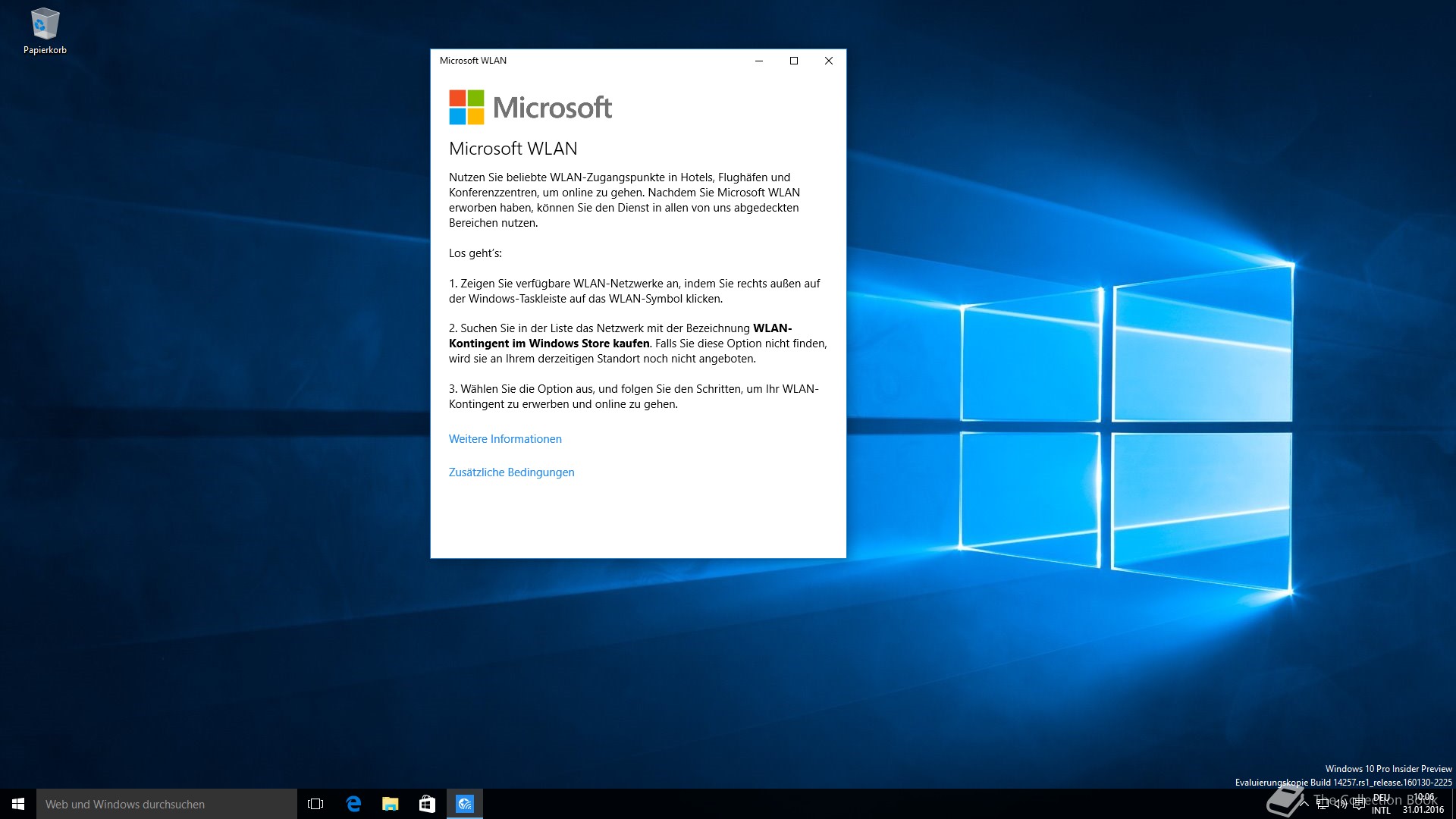Open the Windows Start menu

click(18, 804)
